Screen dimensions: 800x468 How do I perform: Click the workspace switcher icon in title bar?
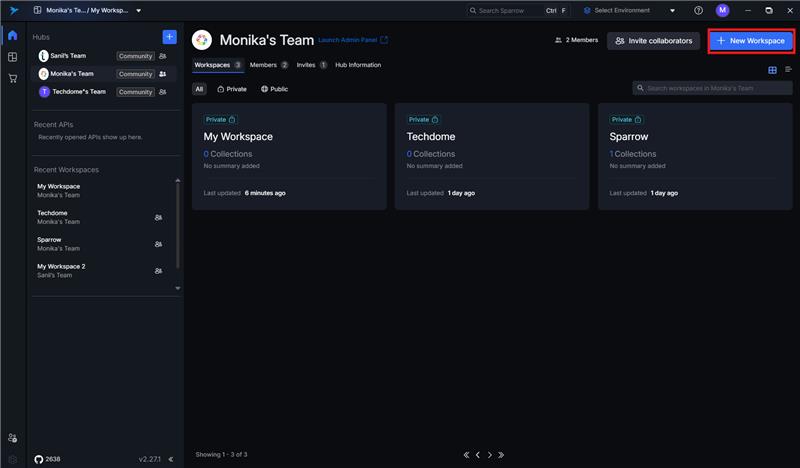coord(37,10)
